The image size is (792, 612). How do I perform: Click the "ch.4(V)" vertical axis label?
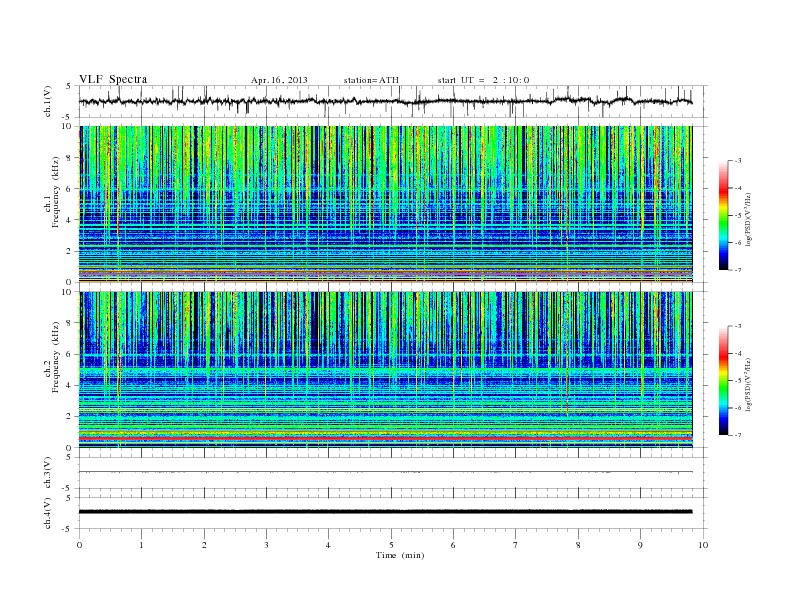click(48, 513)
